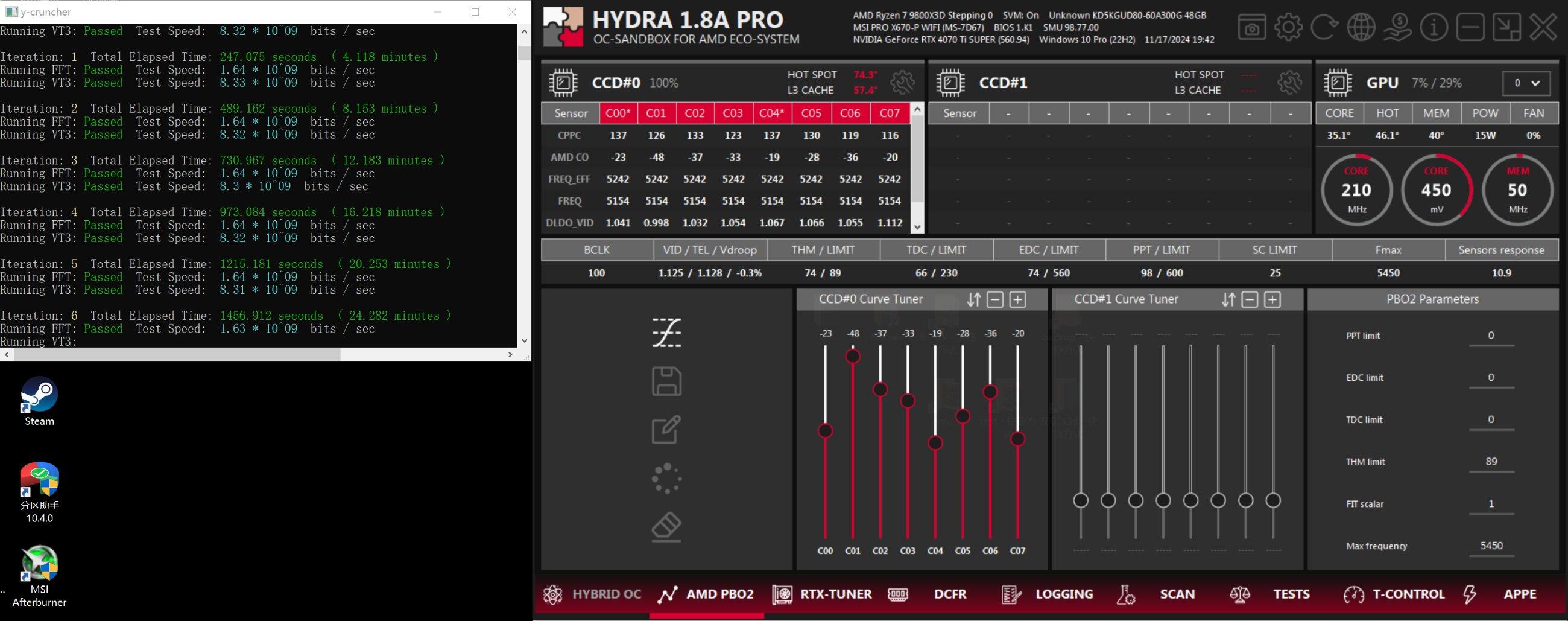Click the CCD#1 Curve Tuner sort arrows icon

pos(1228,299)
